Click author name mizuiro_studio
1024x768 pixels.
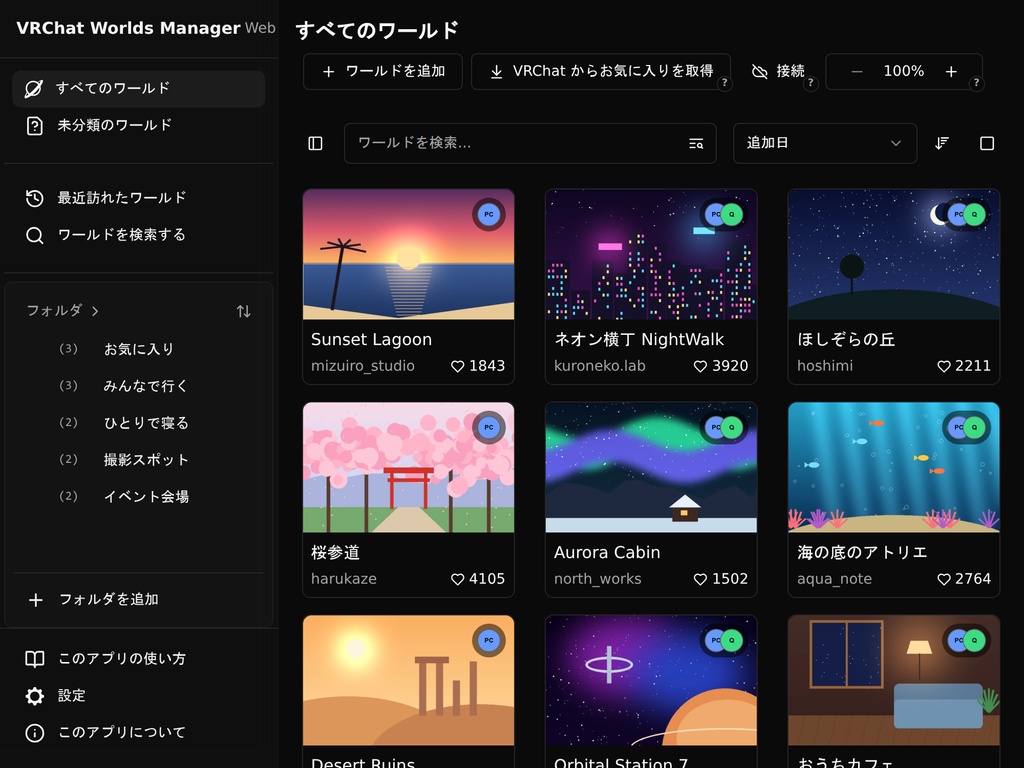(x=362, y=366)
